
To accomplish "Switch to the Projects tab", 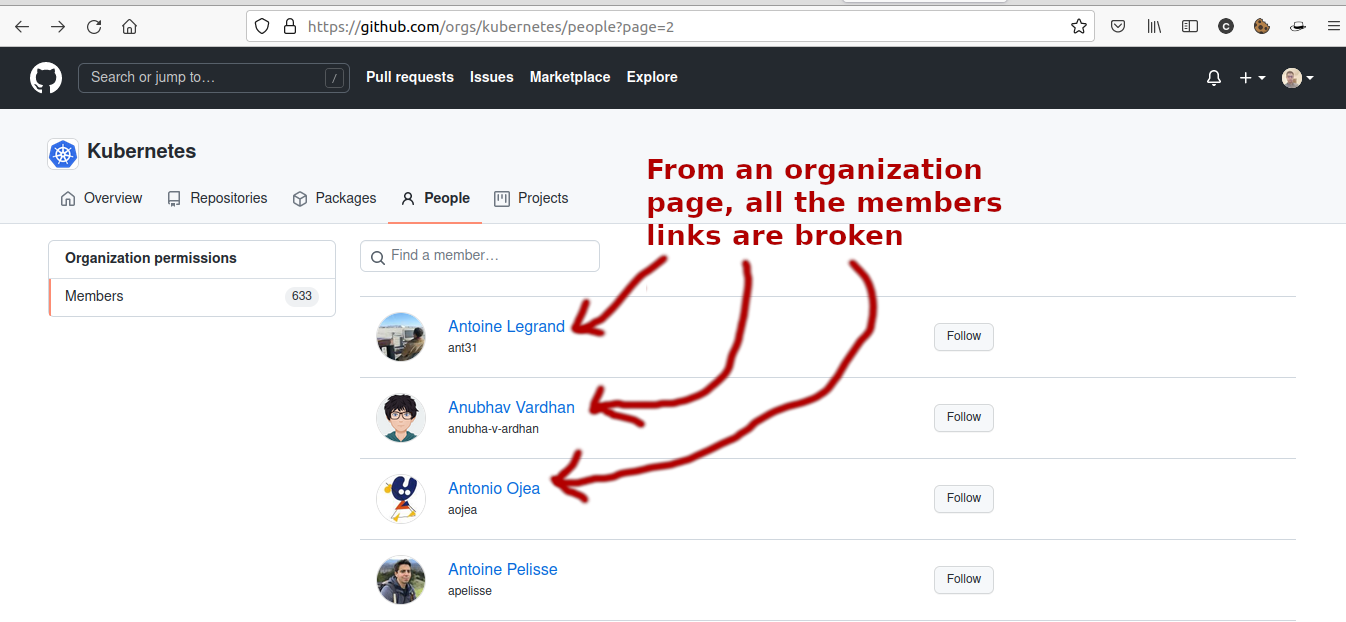I will 531,198.
